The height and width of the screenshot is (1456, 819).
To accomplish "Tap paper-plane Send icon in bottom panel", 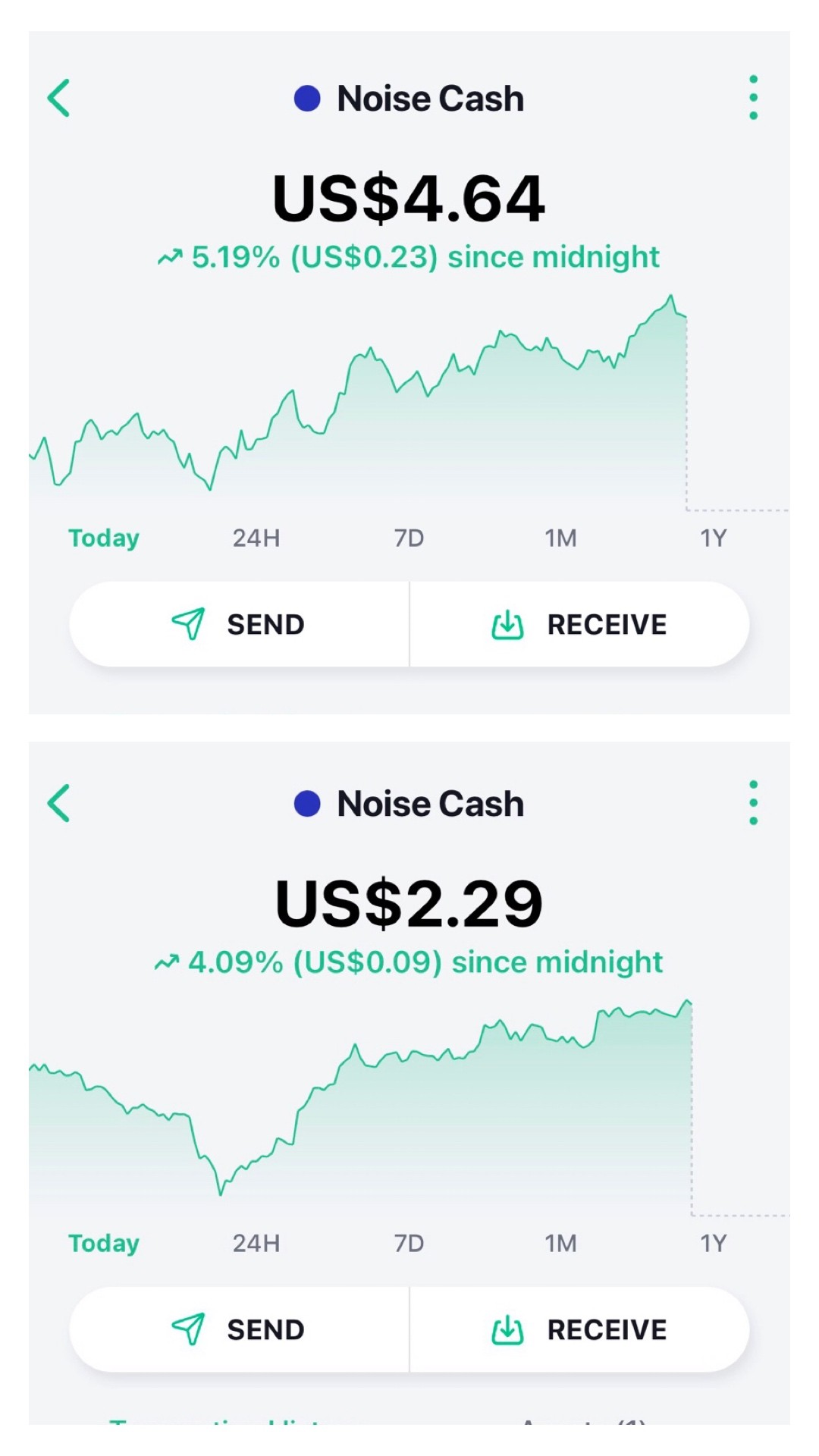I will 188,1329.
